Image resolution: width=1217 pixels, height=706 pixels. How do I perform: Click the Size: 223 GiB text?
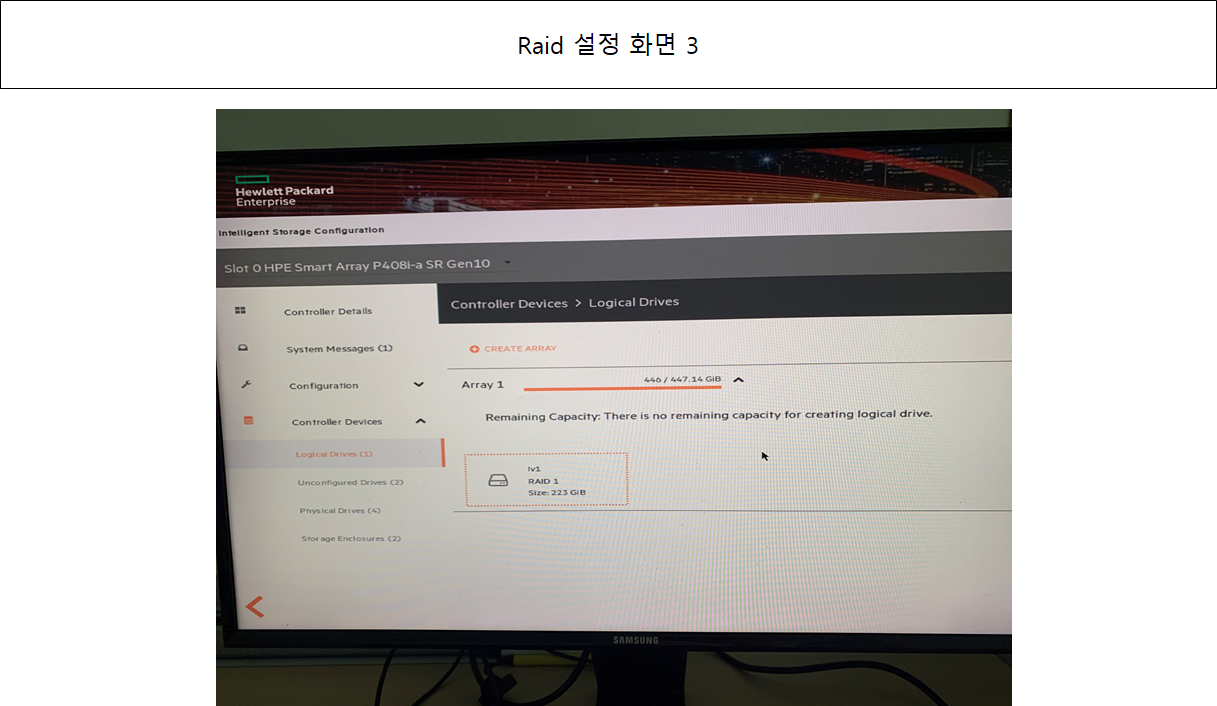point(557,492)
